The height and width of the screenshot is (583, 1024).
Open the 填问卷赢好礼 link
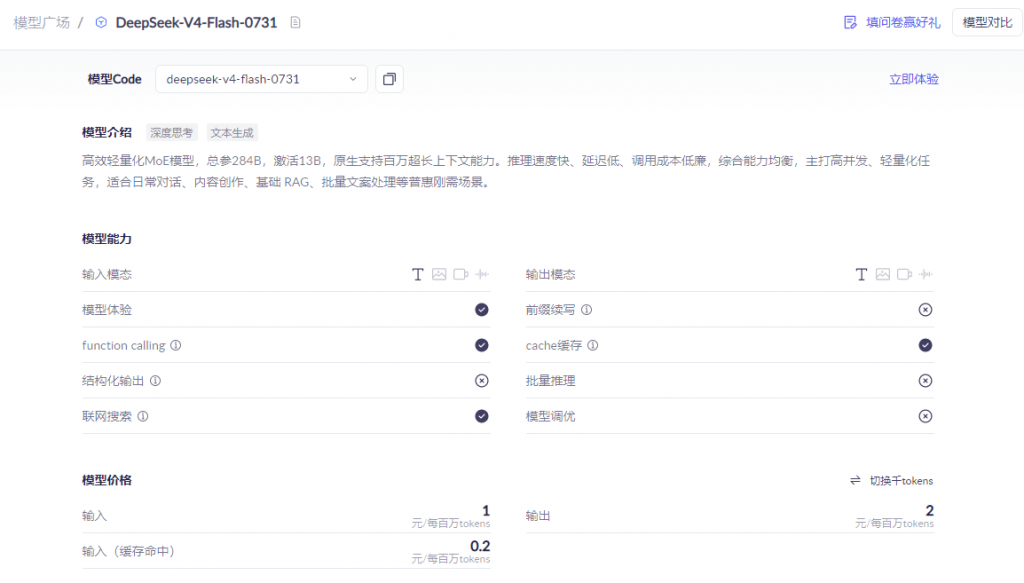[x=903, y=22]
